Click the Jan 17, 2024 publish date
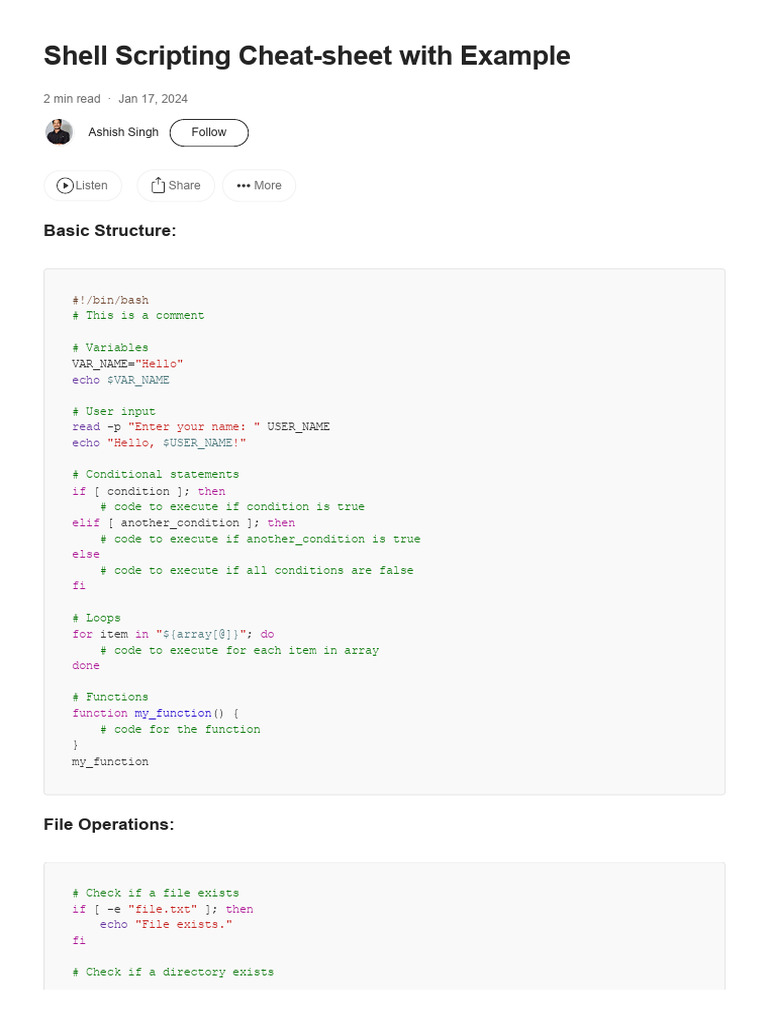 pos(153,99)
